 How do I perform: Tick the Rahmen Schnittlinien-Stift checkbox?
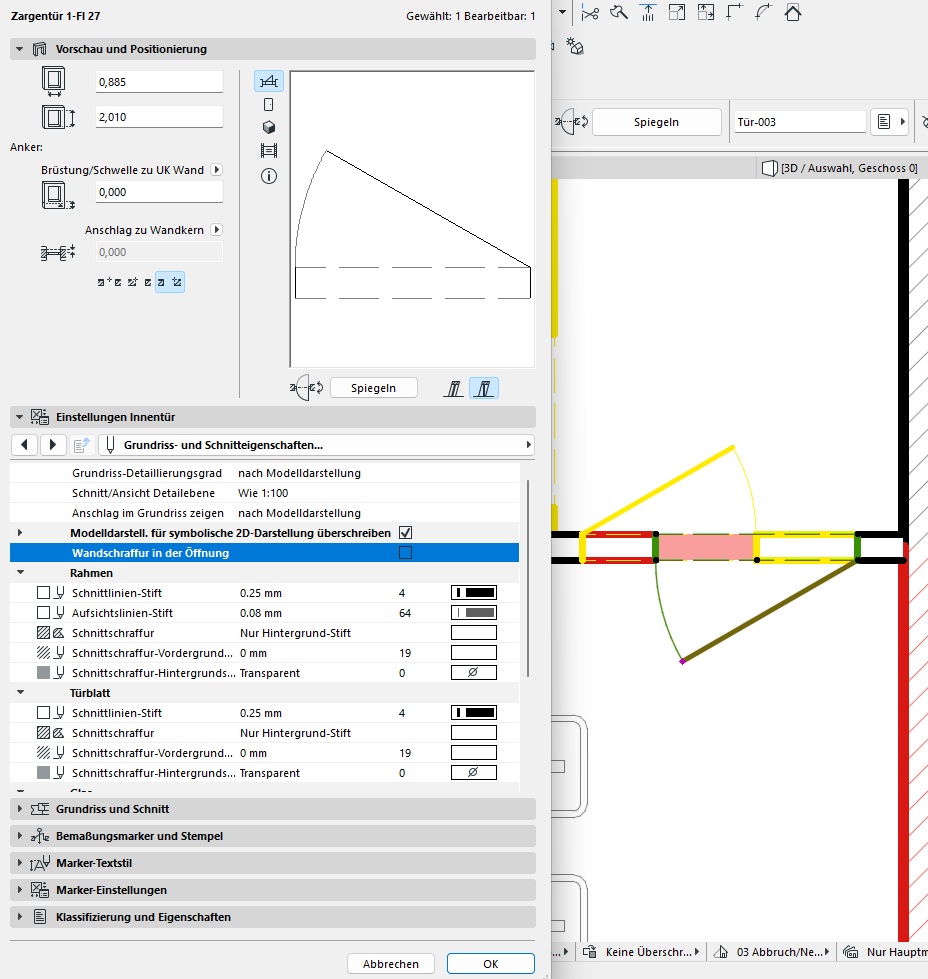coord(43,593)
